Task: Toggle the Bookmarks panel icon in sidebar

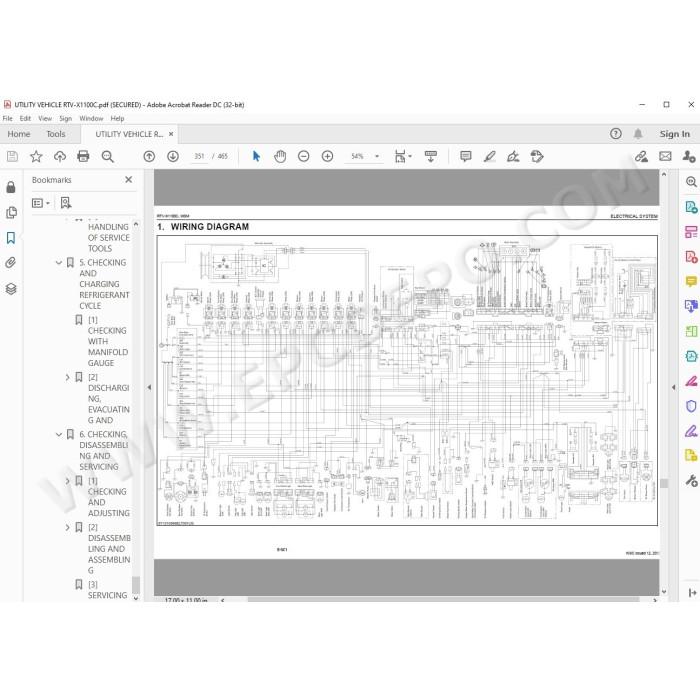Action: 11,238
